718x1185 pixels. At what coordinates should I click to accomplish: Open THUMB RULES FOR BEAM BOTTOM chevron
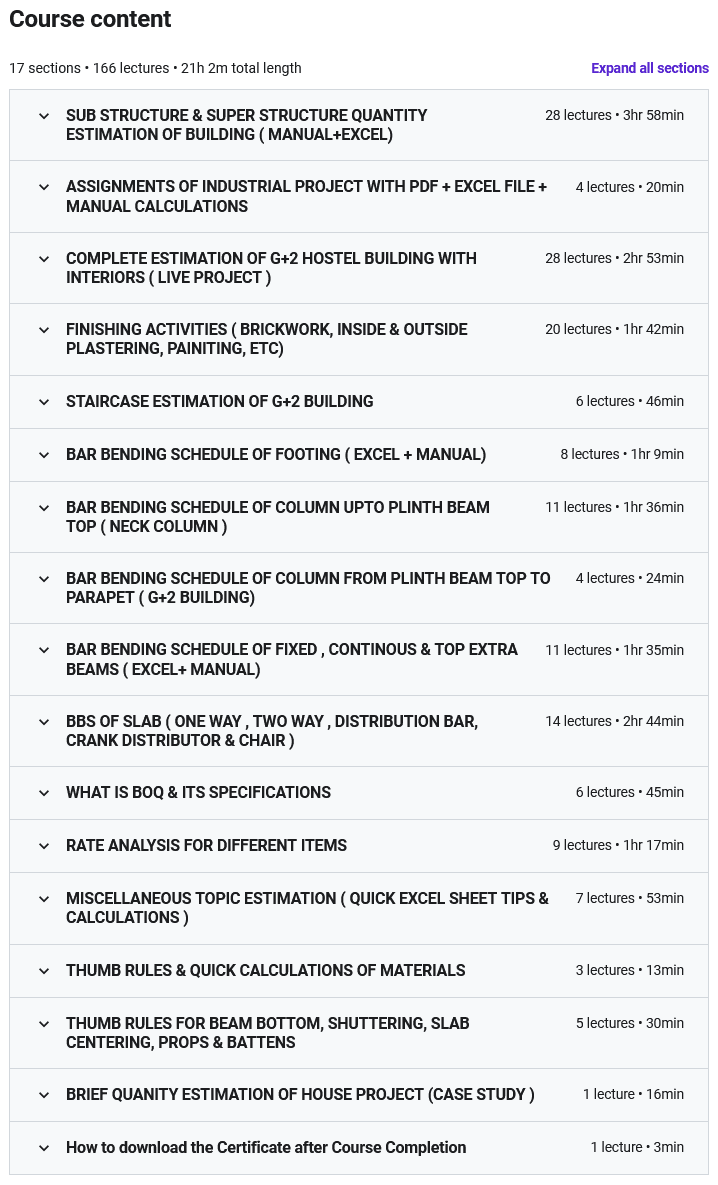44,1024
